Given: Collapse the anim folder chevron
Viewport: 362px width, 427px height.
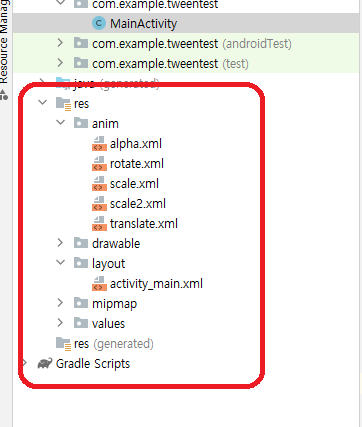Looking at the screenshot, I should (x=61, y=123).
